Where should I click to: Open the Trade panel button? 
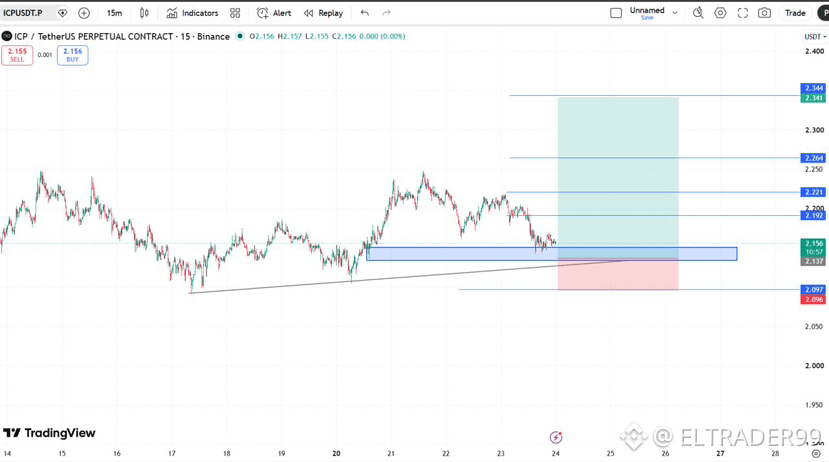point(795,13)
